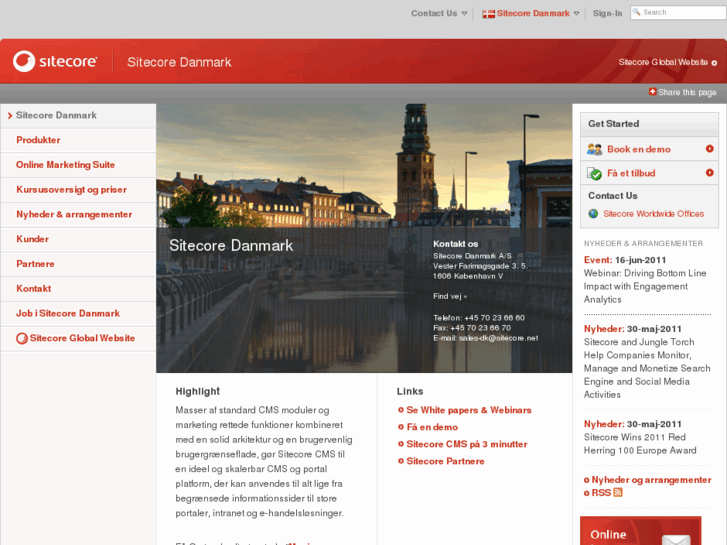Click the Book en demo people icon
The image size is (727, 545).
click(x=594, y=149)
